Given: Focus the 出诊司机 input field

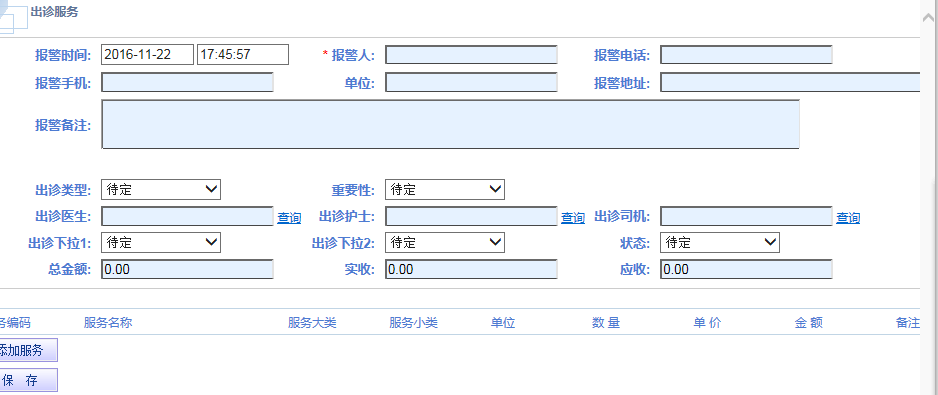Looking at the screenshot, I should coord(747,216).
